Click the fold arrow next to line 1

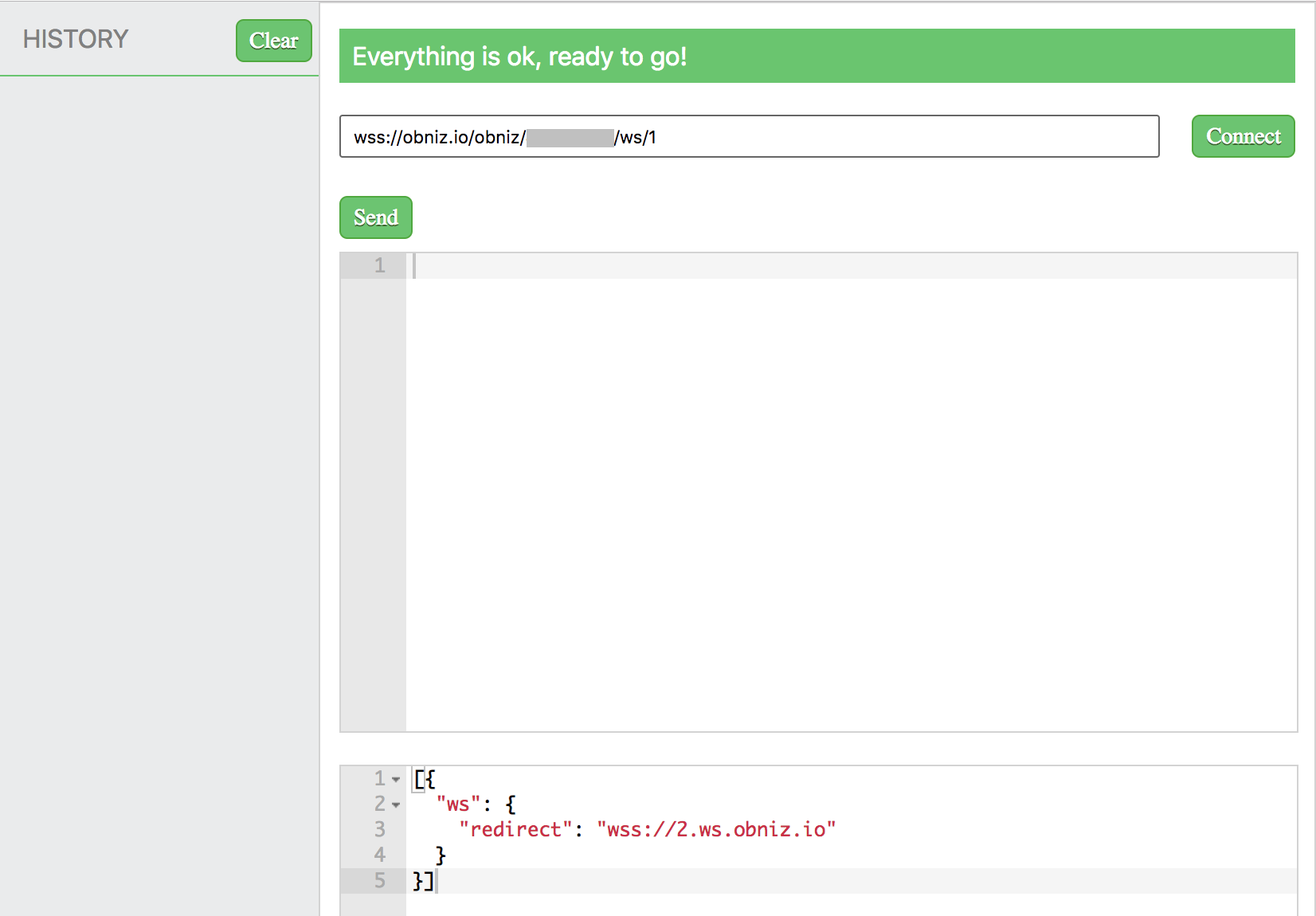[x=395, y=779]
